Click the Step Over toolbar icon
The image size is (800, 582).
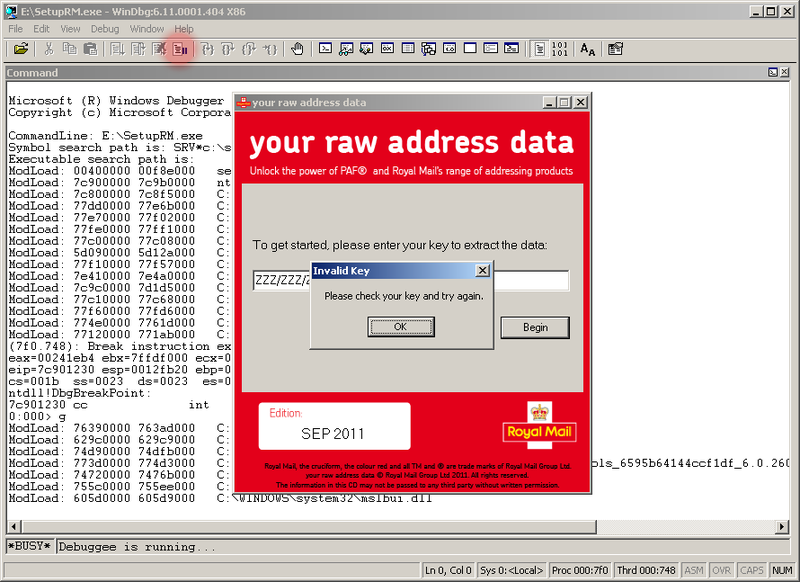(228, 49)
